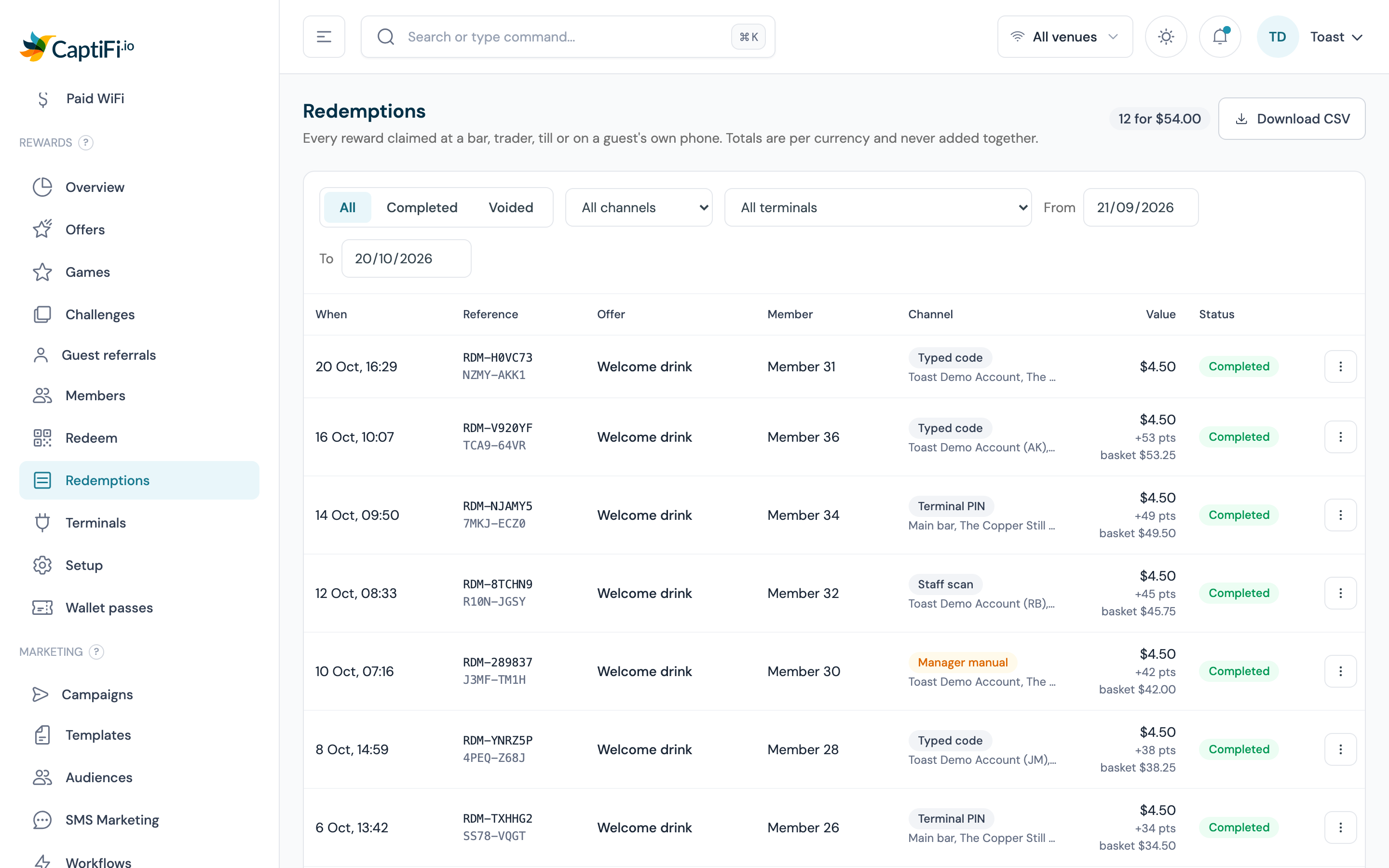The width and height of the screenshot is (1389, 868).
Task: Open the Overview pie-chart icon
Action: (x=42, y=187)
